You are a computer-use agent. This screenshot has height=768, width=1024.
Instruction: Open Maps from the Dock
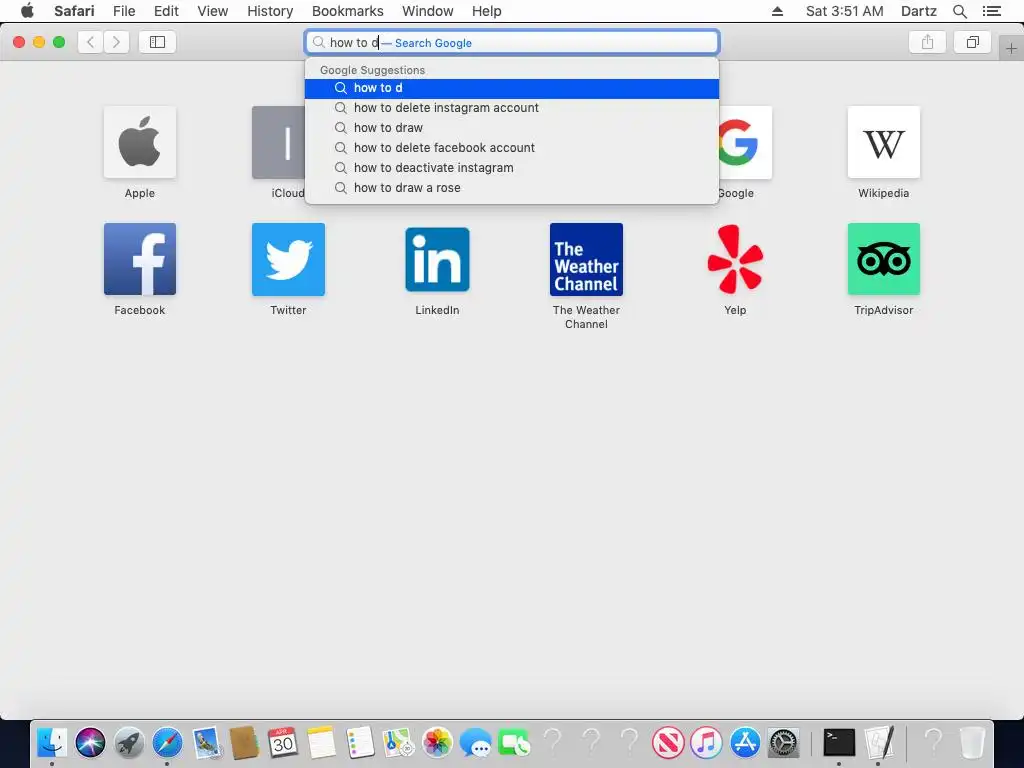[398, 743]
